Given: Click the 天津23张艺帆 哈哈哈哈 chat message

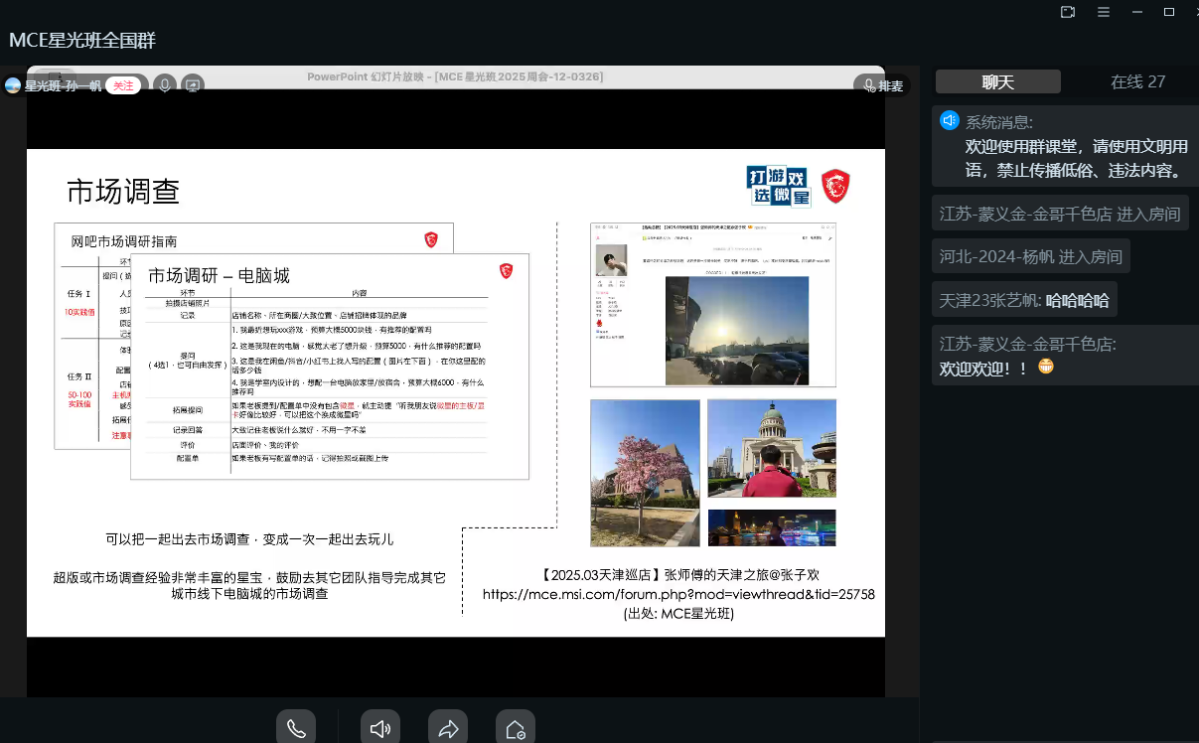Looking at the screenshot, I should pos(1024,300).
